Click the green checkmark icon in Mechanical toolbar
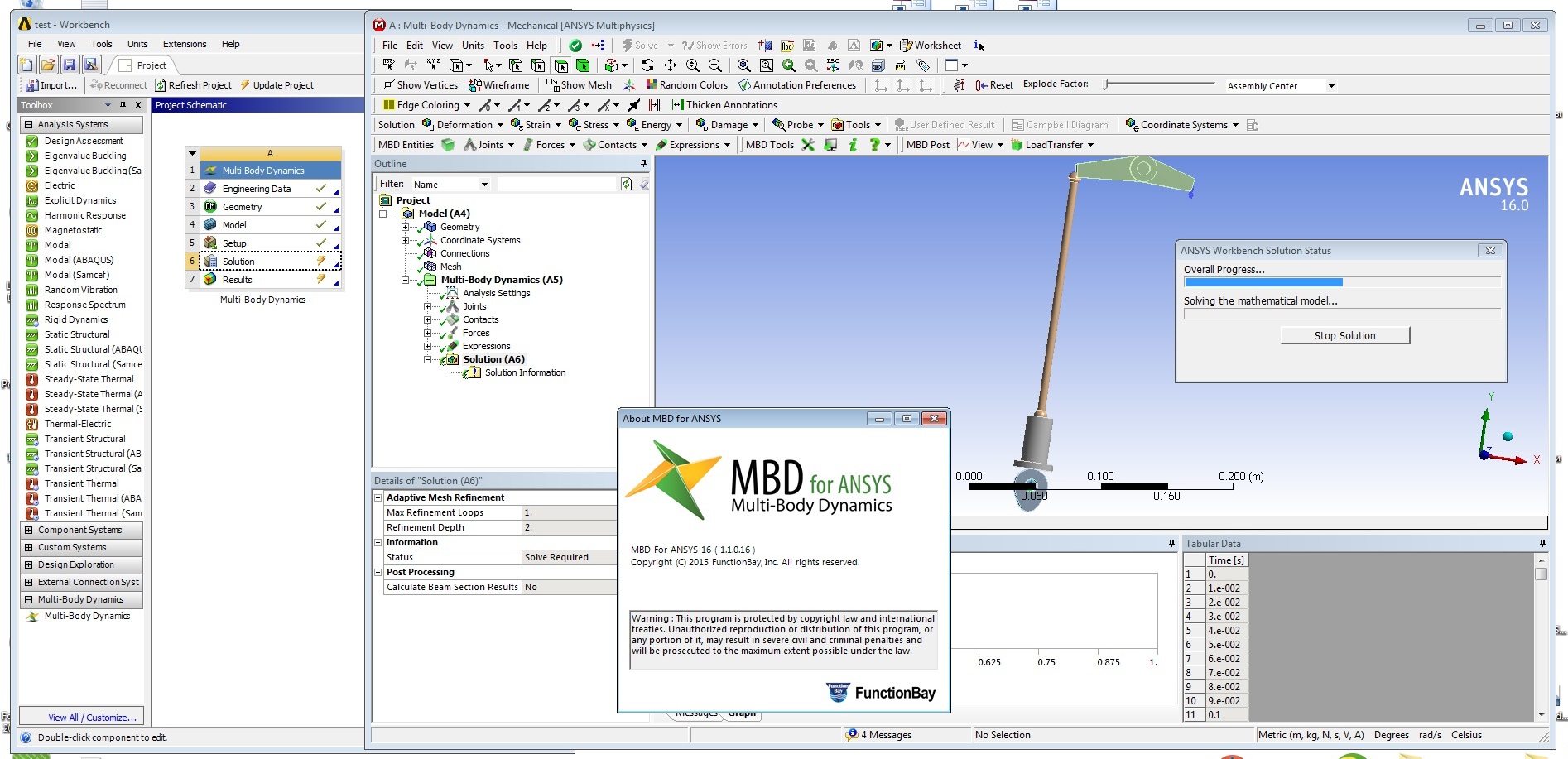This screenshot has width=1568, height=759. [575, 45]
